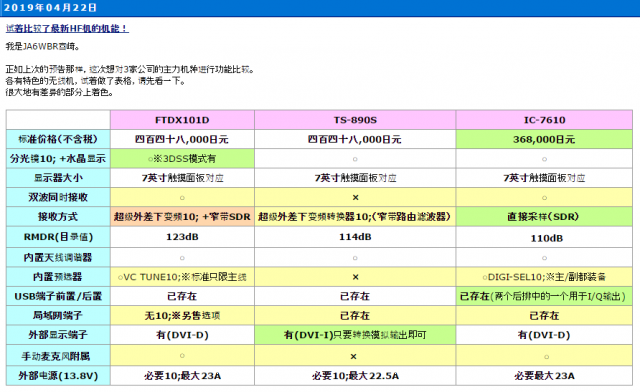Click the 2019年04月22日 date header
The height and width of the screenshot is (392, 640).
coord(50,7)
